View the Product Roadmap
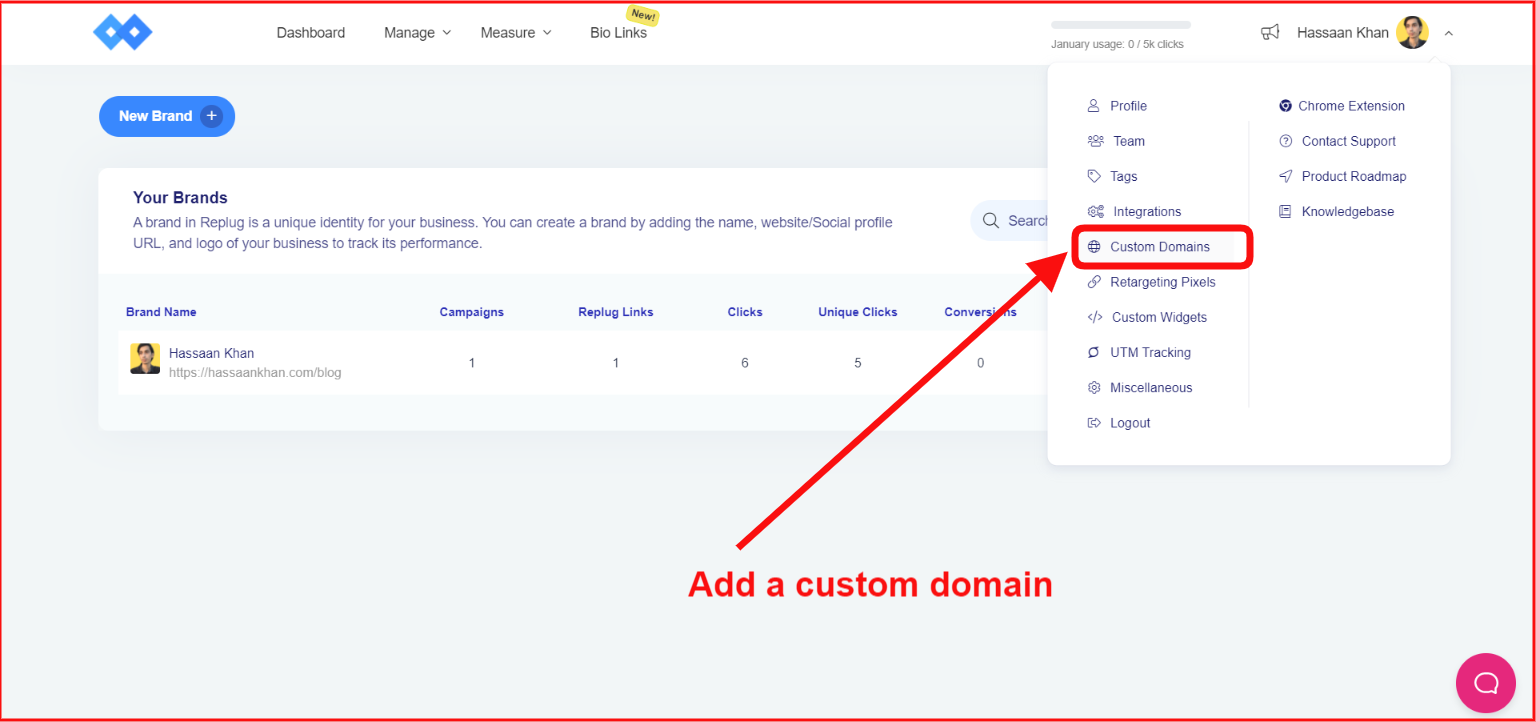 coord(1354,176)
